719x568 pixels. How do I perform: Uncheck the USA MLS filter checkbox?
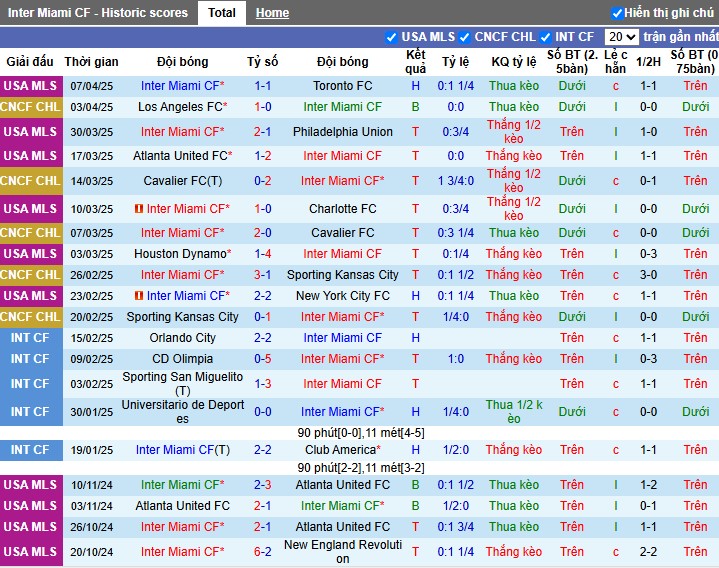[391, 37]
